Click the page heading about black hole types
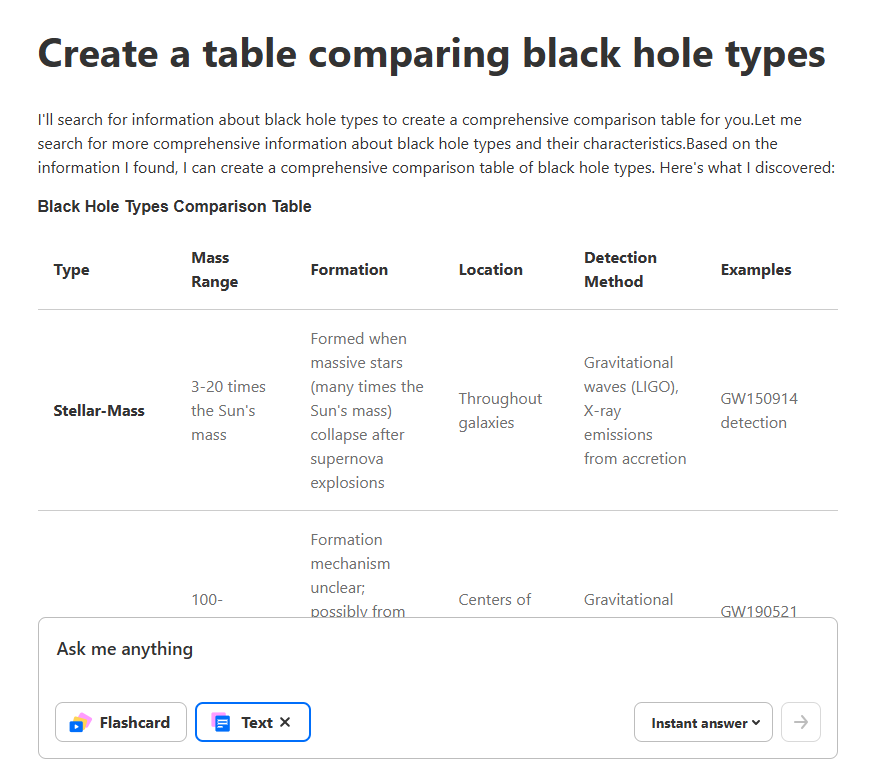 [x=431, y=54]
